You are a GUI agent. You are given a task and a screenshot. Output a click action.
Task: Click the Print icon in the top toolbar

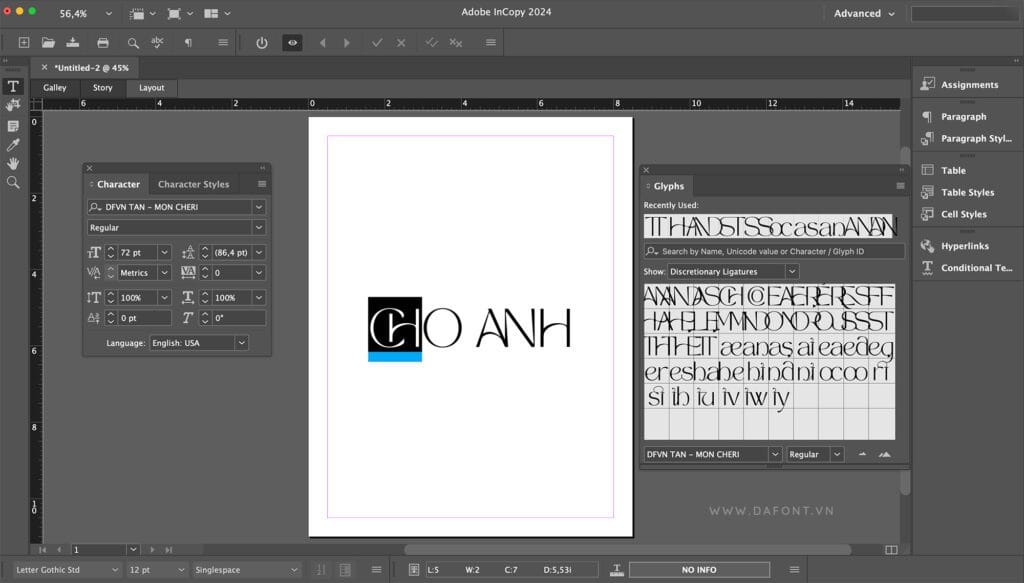pos(104,42)
